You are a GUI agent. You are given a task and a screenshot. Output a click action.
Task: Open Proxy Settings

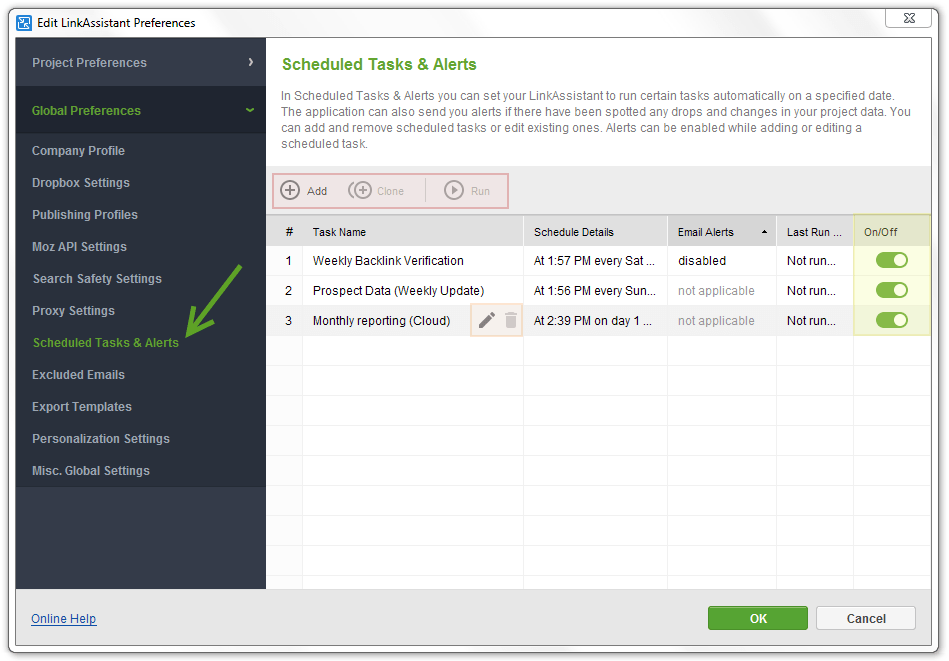click(73, 311)
